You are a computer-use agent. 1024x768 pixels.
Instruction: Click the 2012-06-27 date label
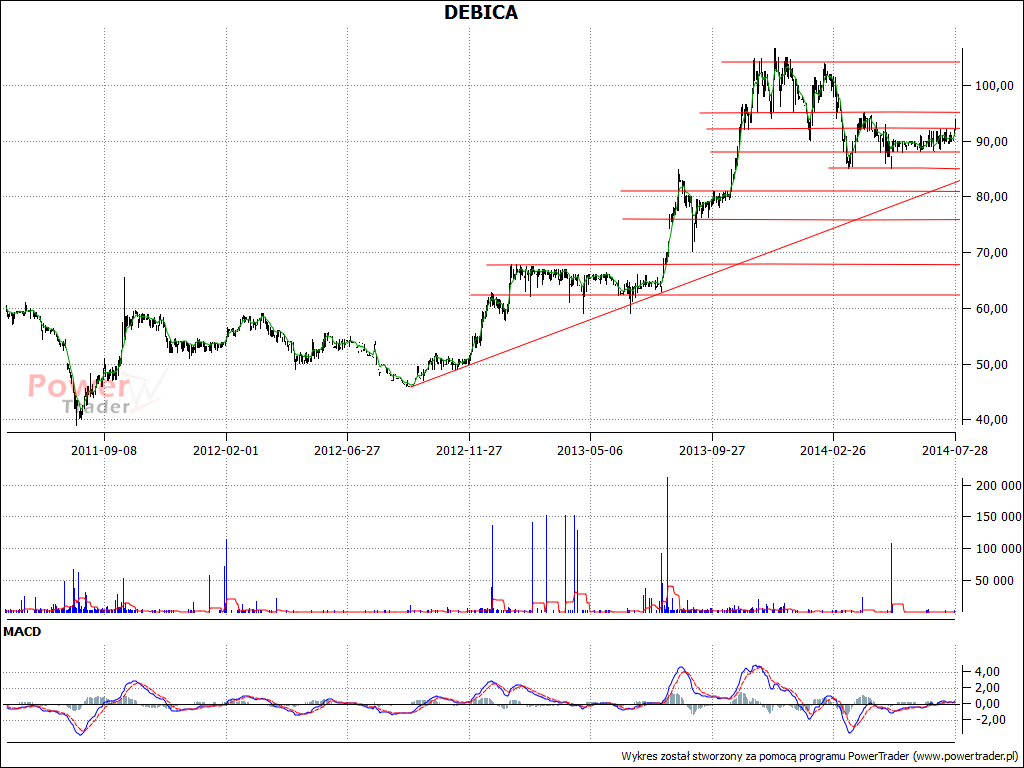(347, 451)
